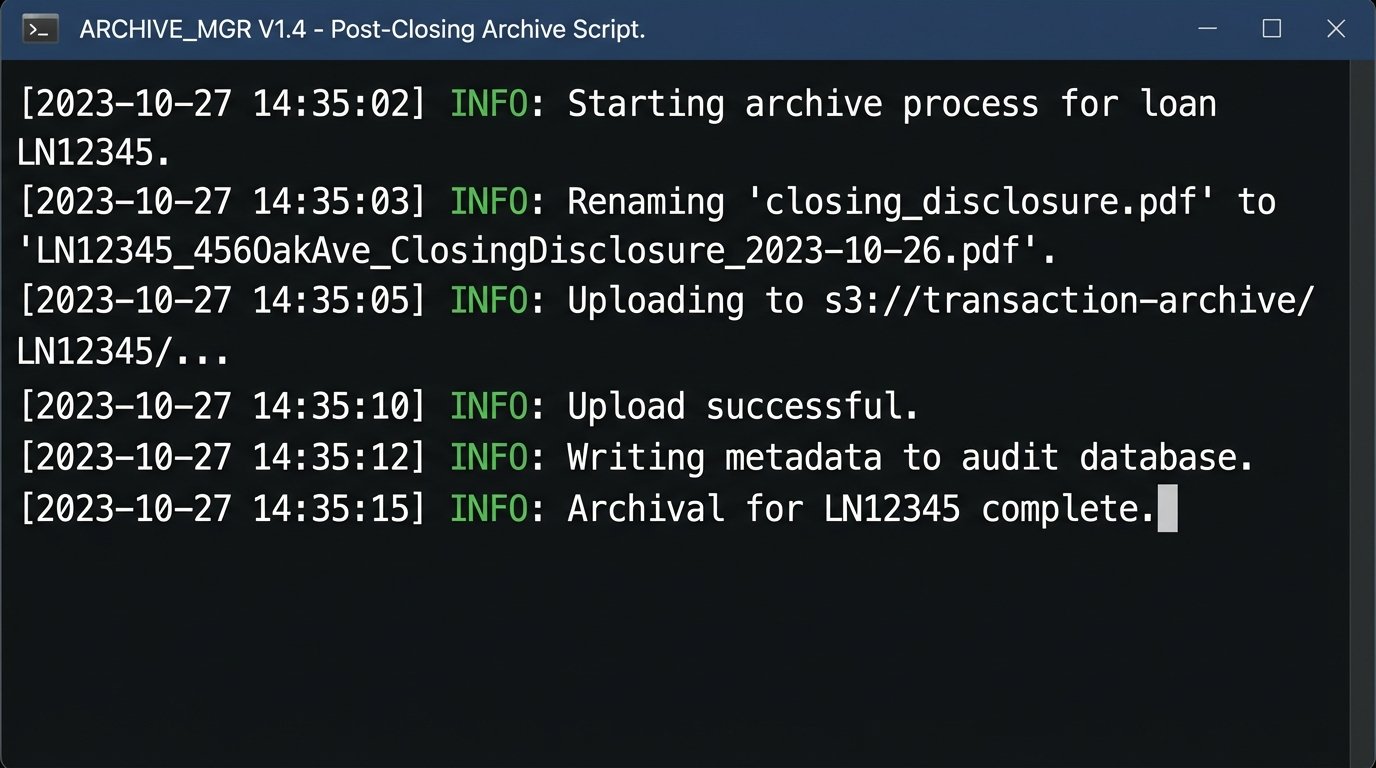This screenshot has width=1376, height=768.
Task: Click the vertical scrollbar on the right edge
Action: [1362, 400]
